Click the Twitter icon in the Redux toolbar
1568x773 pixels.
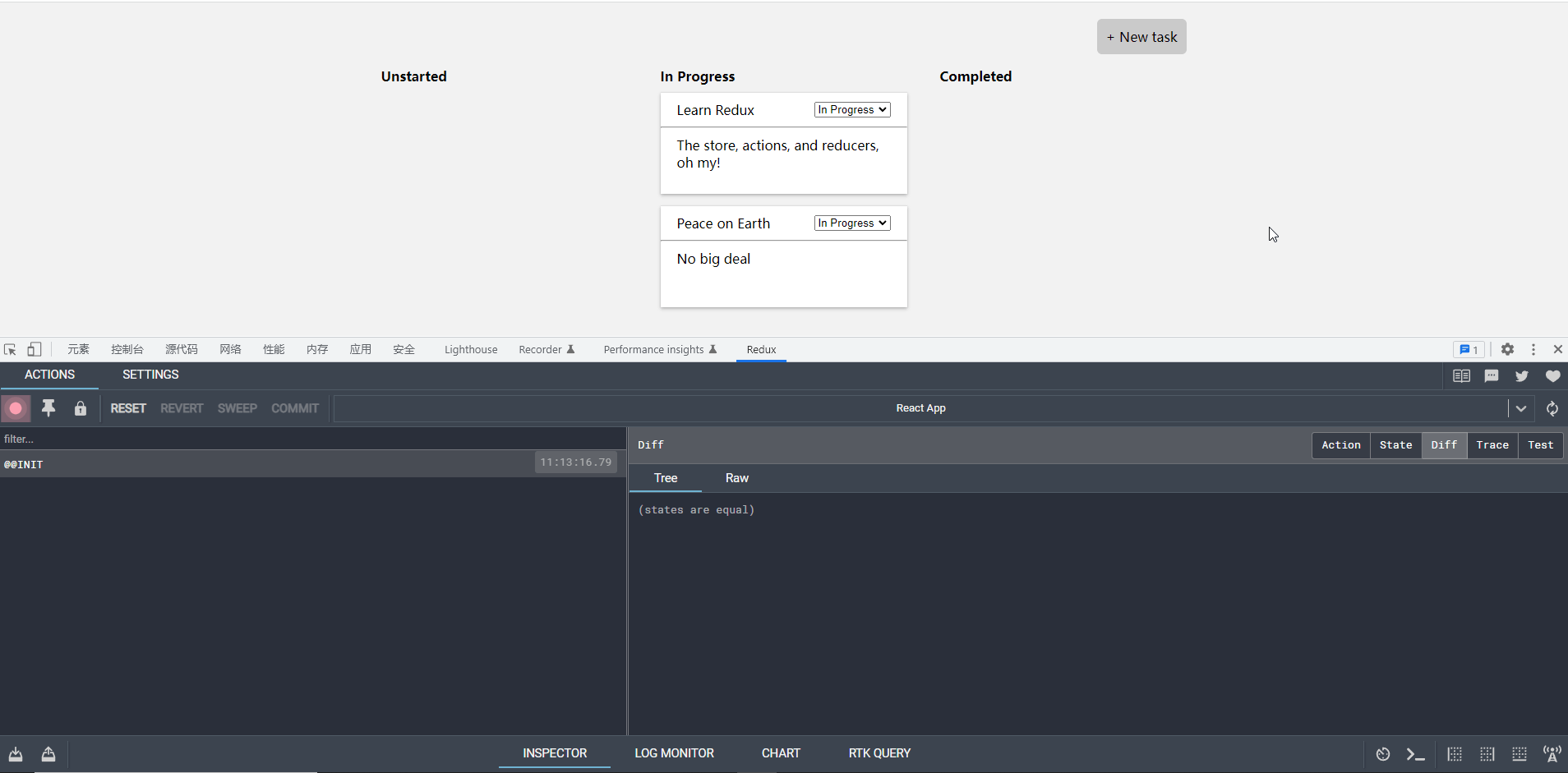point(1521,376)
